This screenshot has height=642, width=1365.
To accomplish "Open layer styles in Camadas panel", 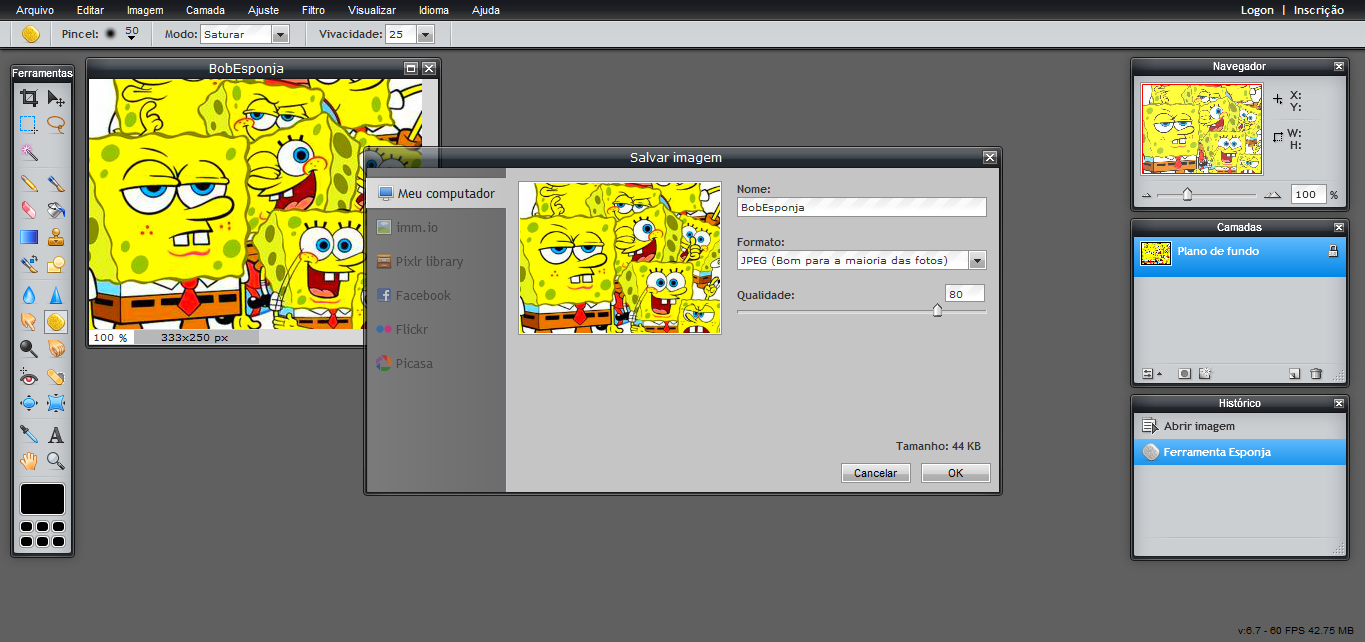I will (1205, 373).
